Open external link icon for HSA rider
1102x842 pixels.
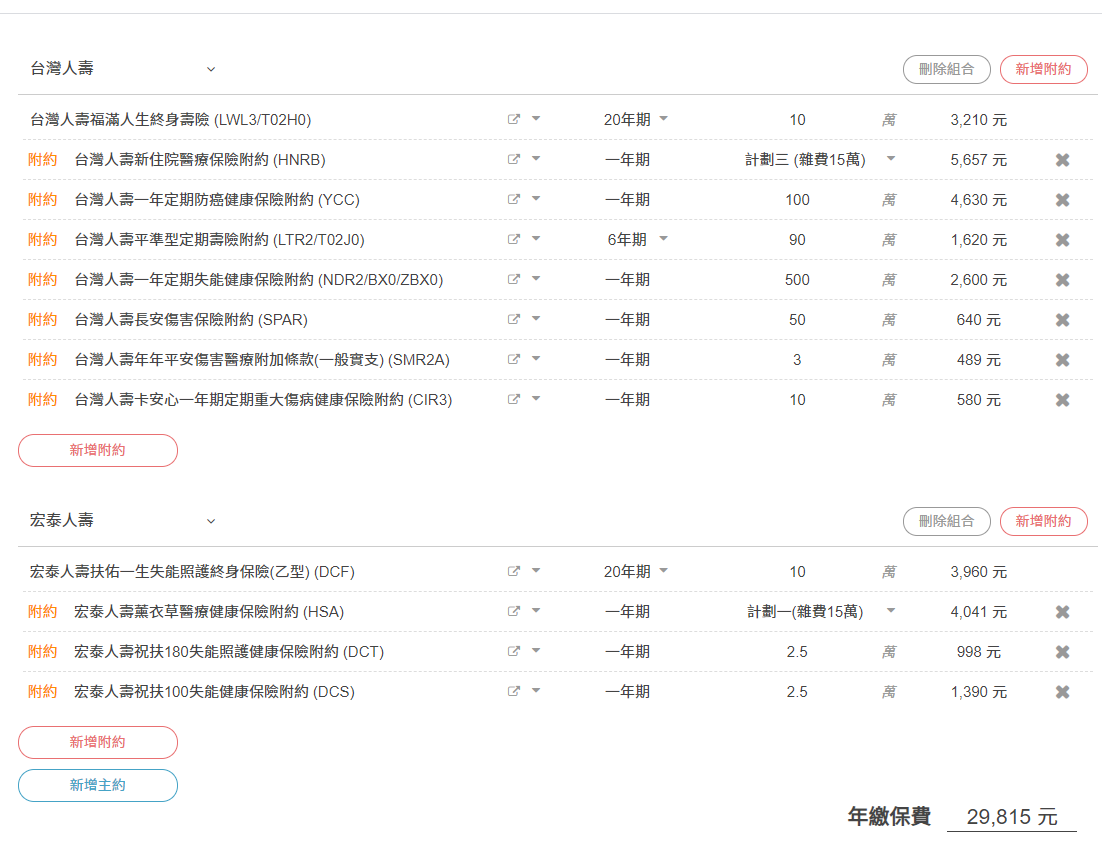coord(514,611)
